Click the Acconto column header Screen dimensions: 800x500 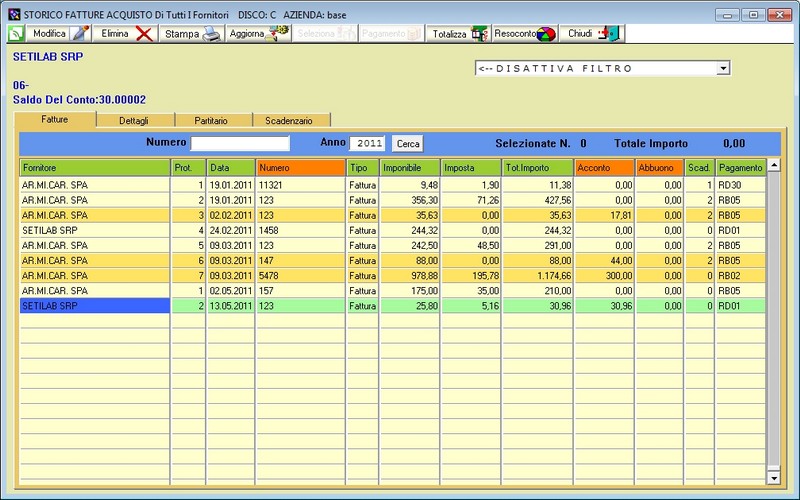[605, 167]
